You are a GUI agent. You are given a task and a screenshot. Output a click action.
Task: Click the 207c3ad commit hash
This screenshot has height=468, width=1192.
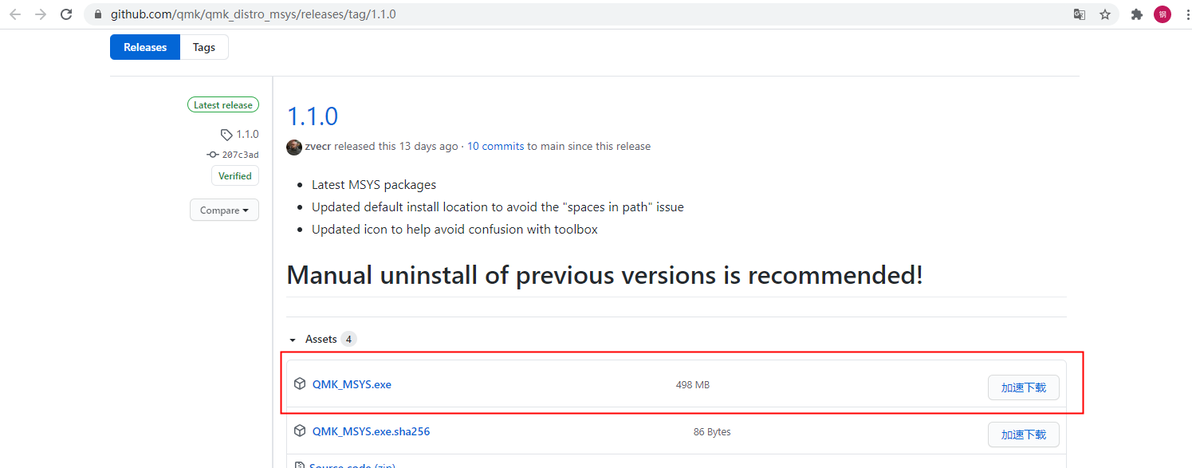[240, 155]
